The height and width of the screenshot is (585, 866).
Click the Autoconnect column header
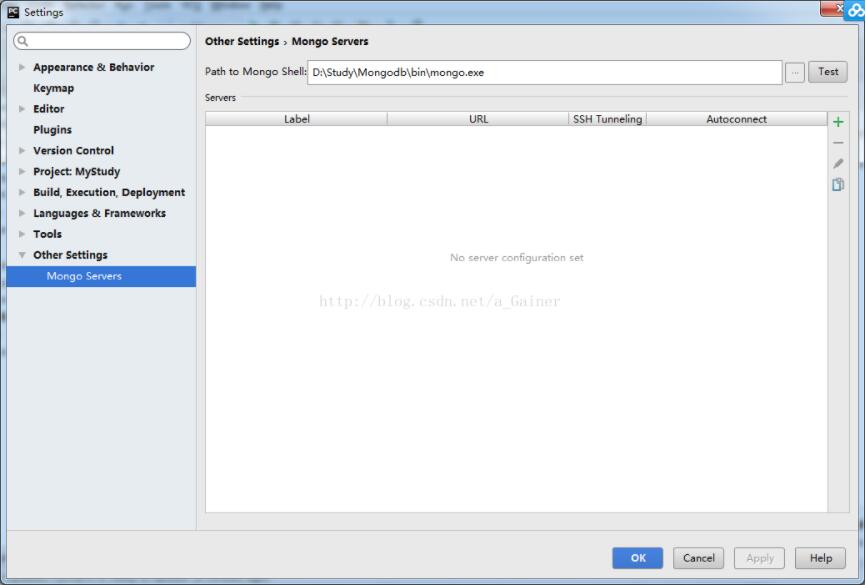[737, 119]
